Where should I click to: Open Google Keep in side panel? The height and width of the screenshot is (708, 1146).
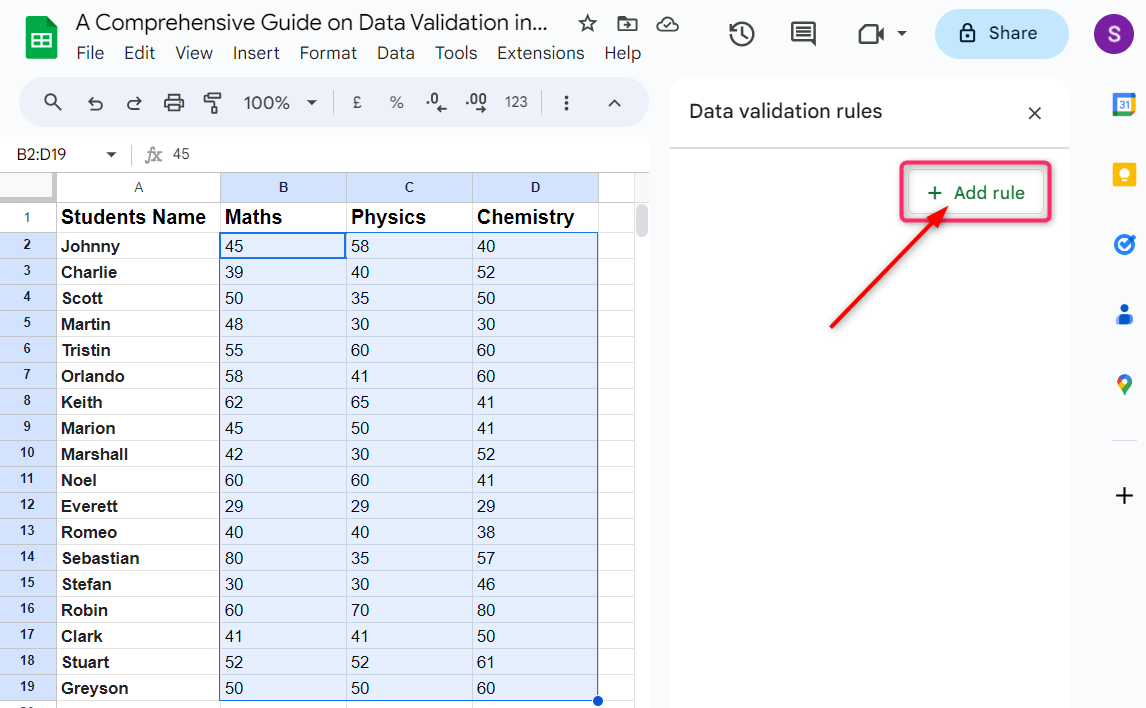1124,175
